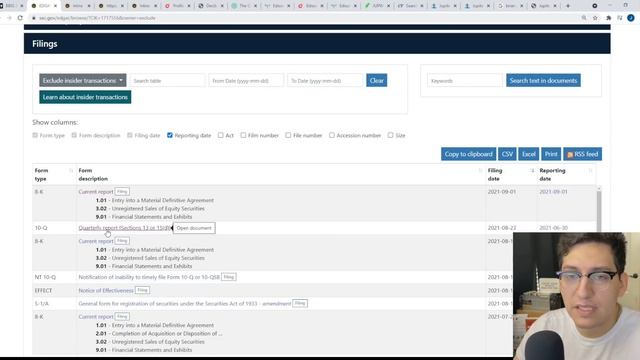
Task: Click Filing button on the S-1/A row
Action: pyautogui.click(x=300, y=303)
